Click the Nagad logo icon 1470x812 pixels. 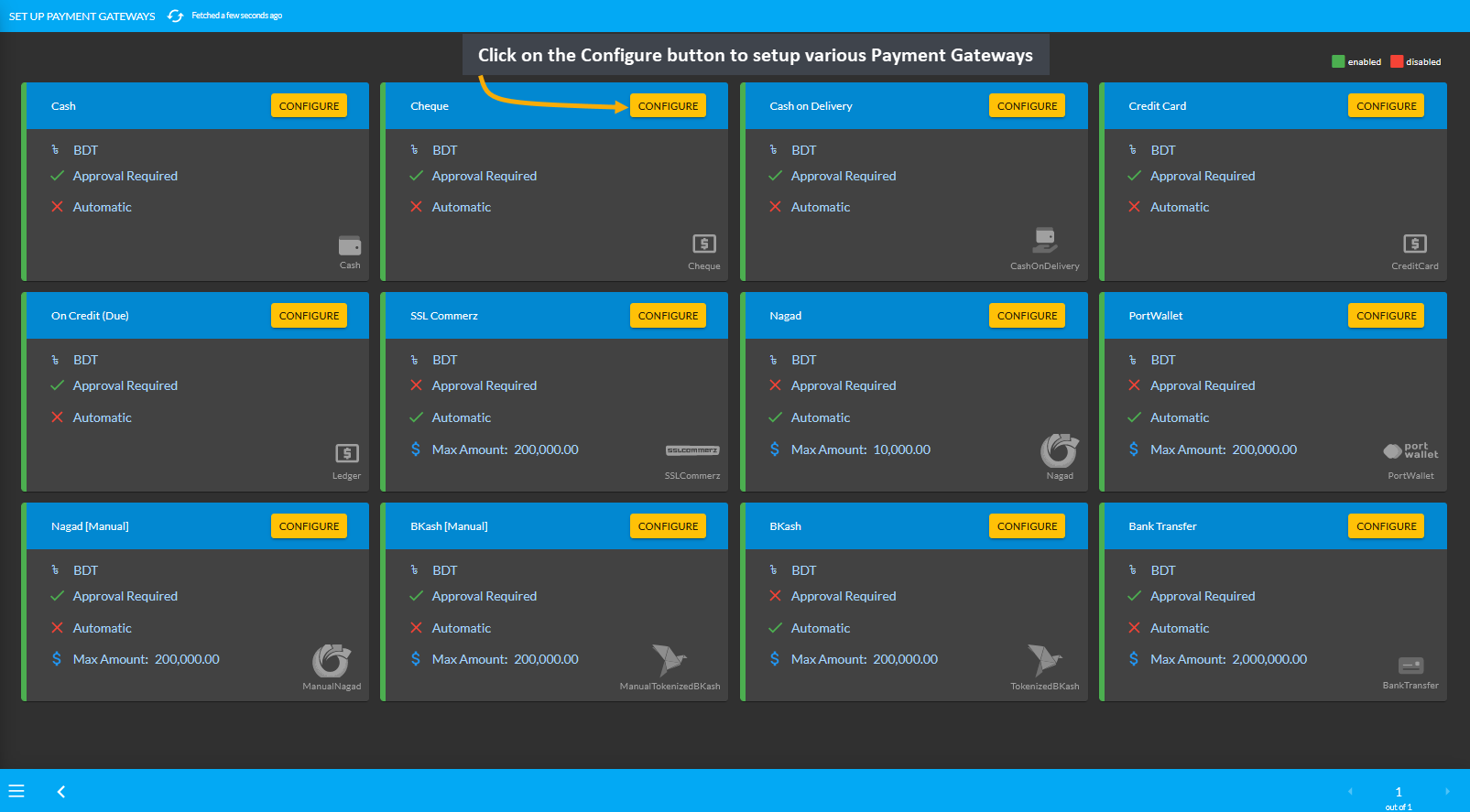tap(1060, 450)
